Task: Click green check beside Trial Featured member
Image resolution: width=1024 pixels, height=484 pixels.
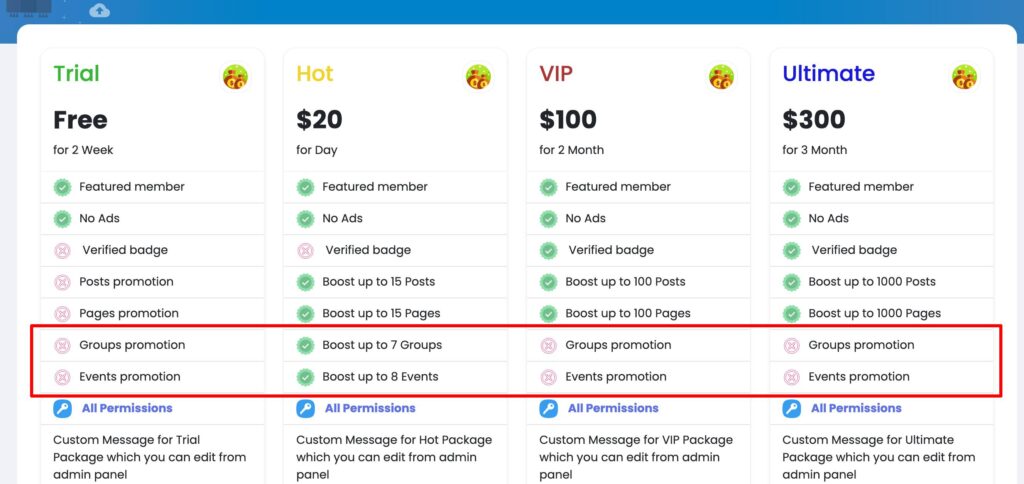Action: point(62,187)
